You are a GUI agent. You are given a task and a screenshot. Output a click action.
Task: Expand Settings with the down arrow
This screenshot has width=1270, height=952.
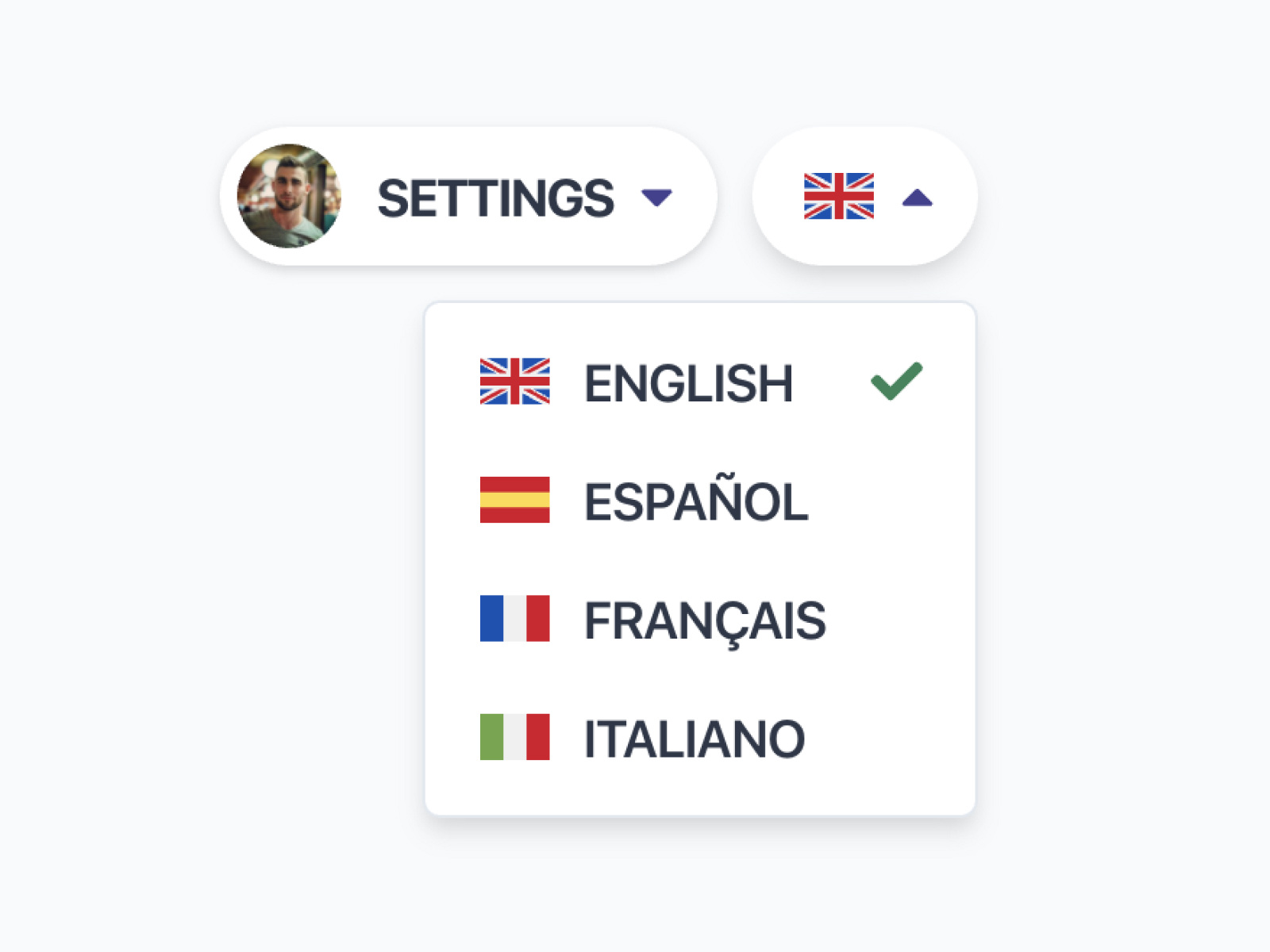pos(656,197)
